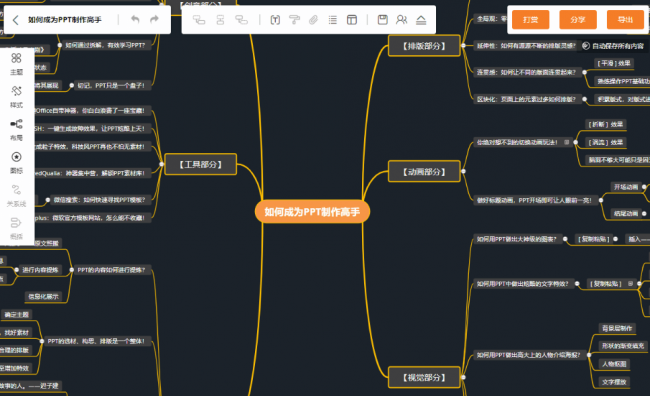Image resolution: width=650 pixels, height=396 pixels.
Task: Select node 延伸性 under 排版部分
Action: pos(526,46)
